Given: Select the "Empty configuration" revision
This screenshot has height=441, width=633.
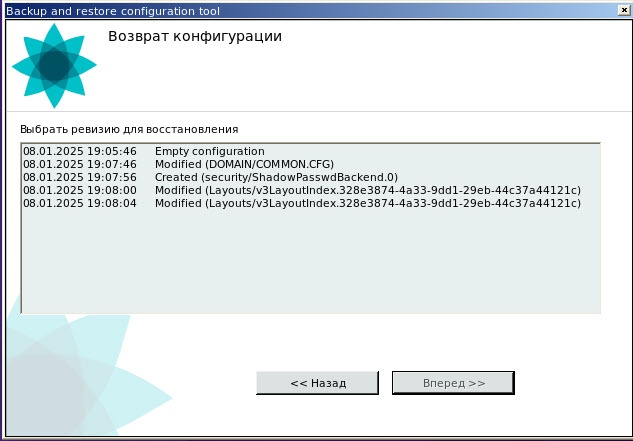Looking at the screenshot, I should pos(209,151).
